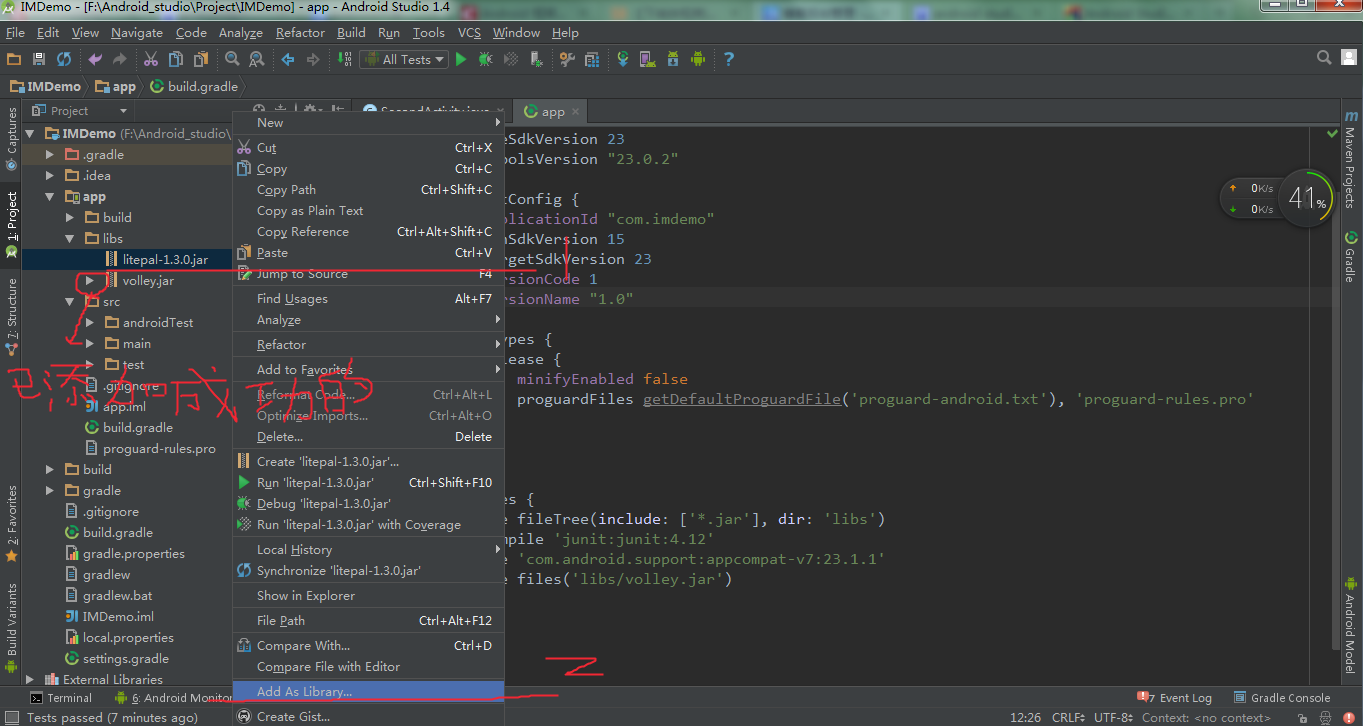Open the VCS menu
Image resolution: width=1363 pixels, height=726 pixels.
tap(469, 33)
